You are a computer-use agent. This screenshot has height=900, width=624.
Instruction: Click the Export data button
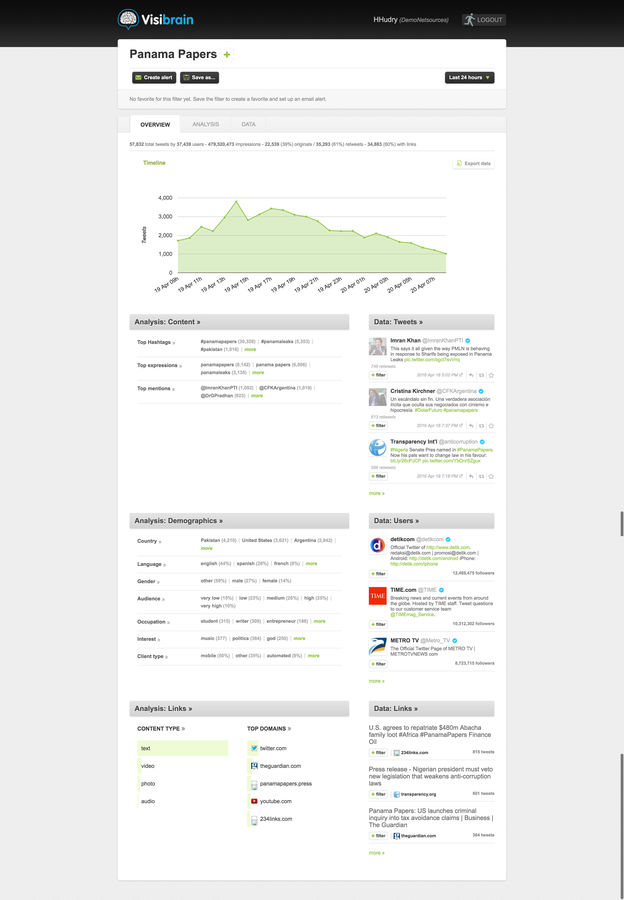point(473,163)
